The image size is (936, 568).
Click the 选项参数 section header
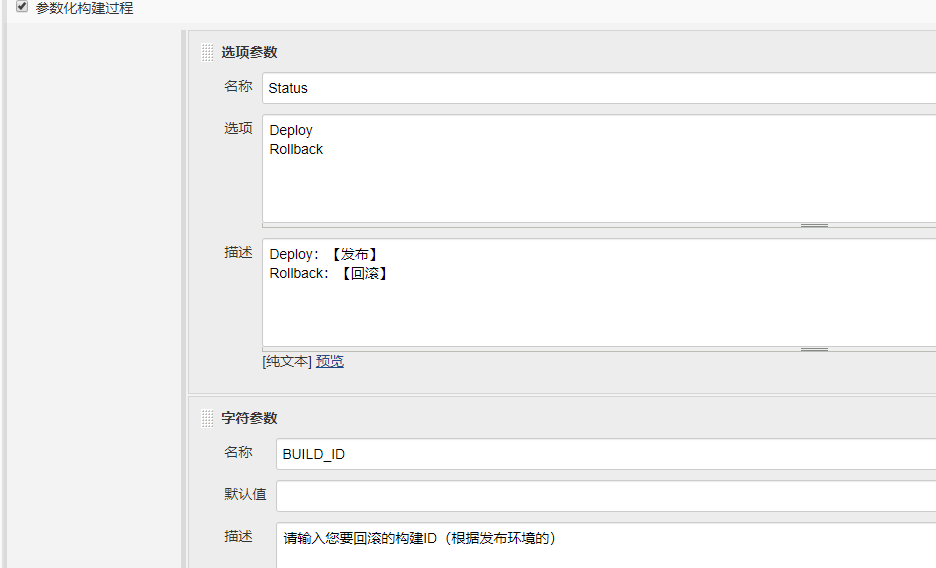point(249,53)
